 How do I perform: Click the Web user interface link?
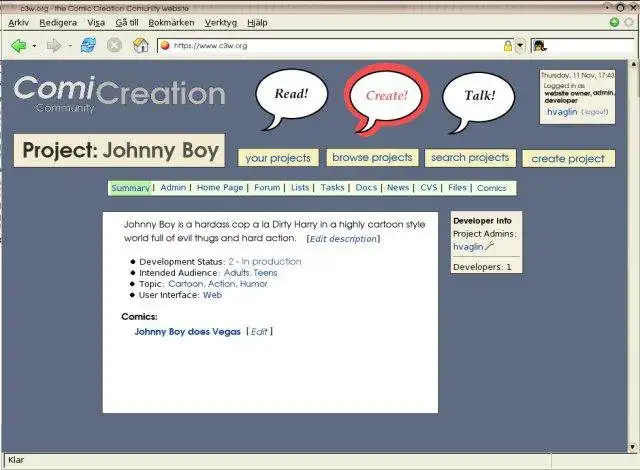point(212,295)
